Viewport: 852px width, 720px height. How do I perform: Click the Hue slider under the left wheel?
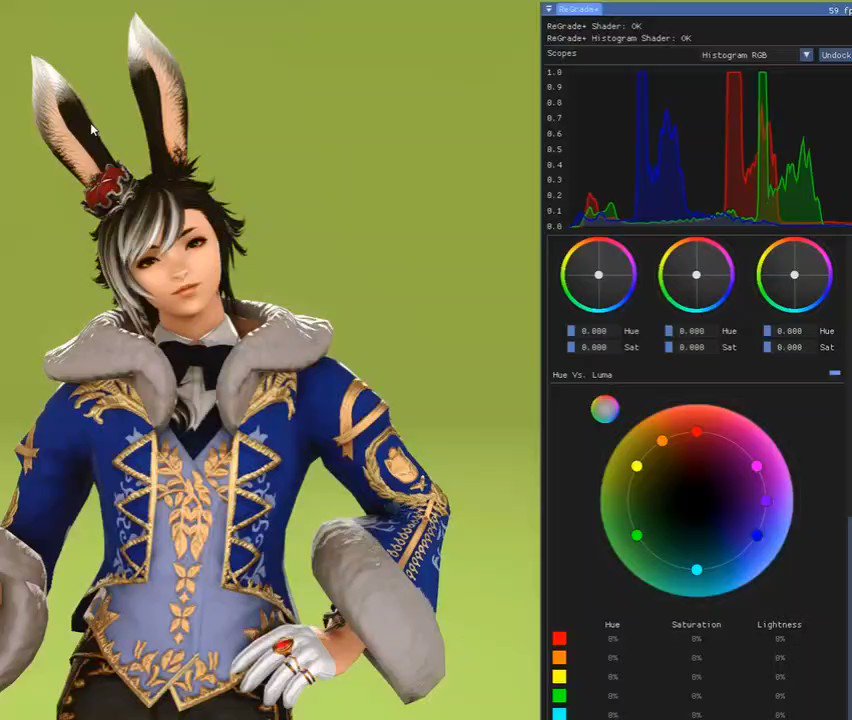click(592, 331)
